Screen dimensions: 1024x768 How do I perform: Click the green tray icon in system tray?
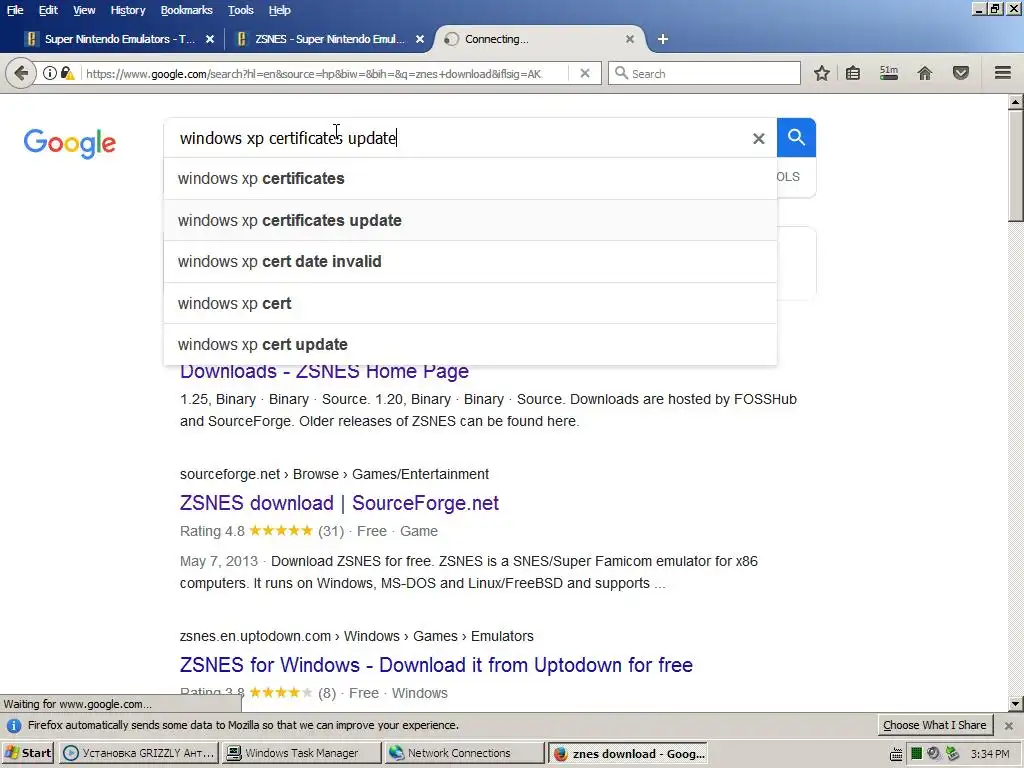click(x=916, y=754)
